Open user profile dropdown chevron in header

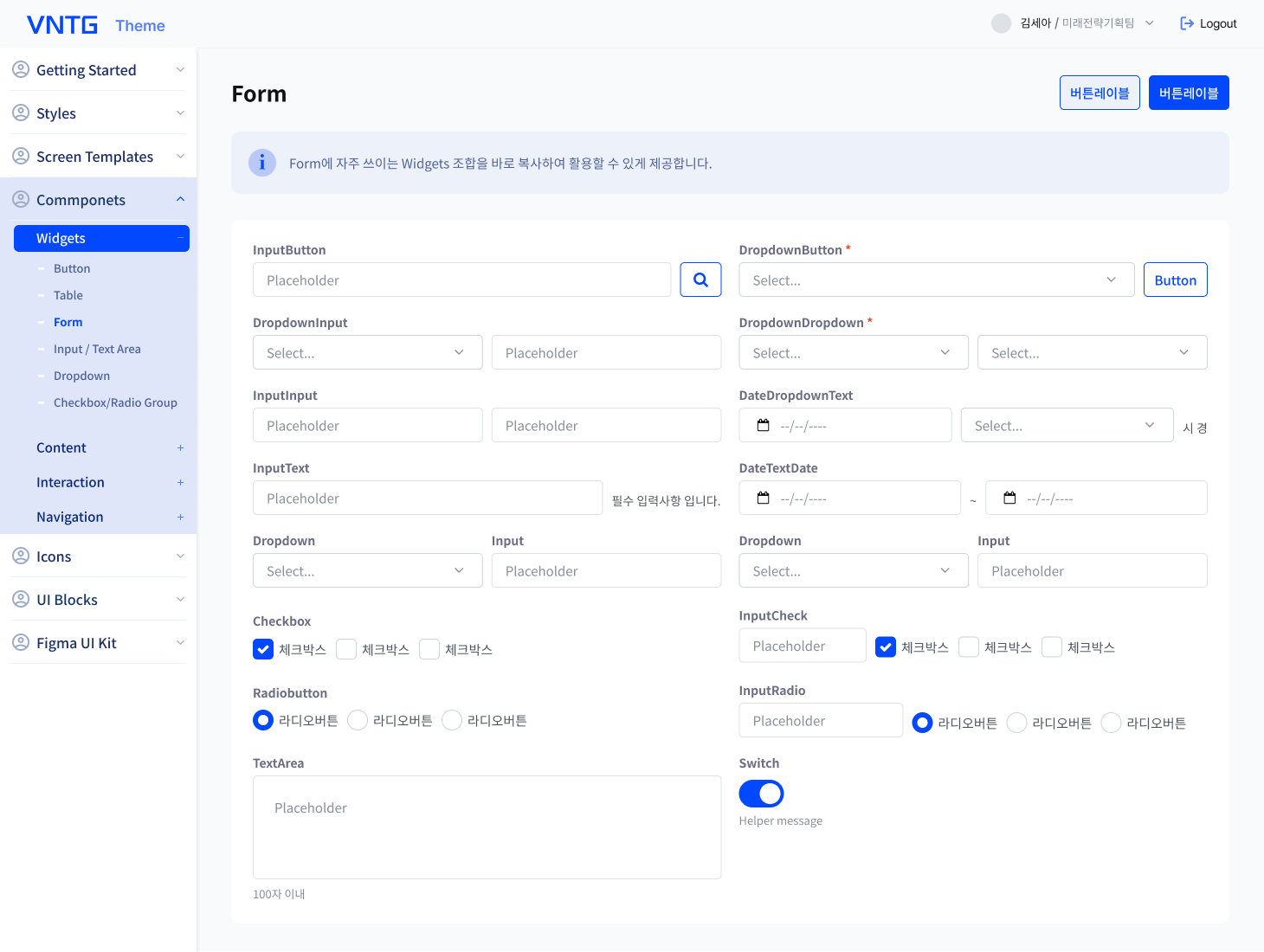(1150, 23)
